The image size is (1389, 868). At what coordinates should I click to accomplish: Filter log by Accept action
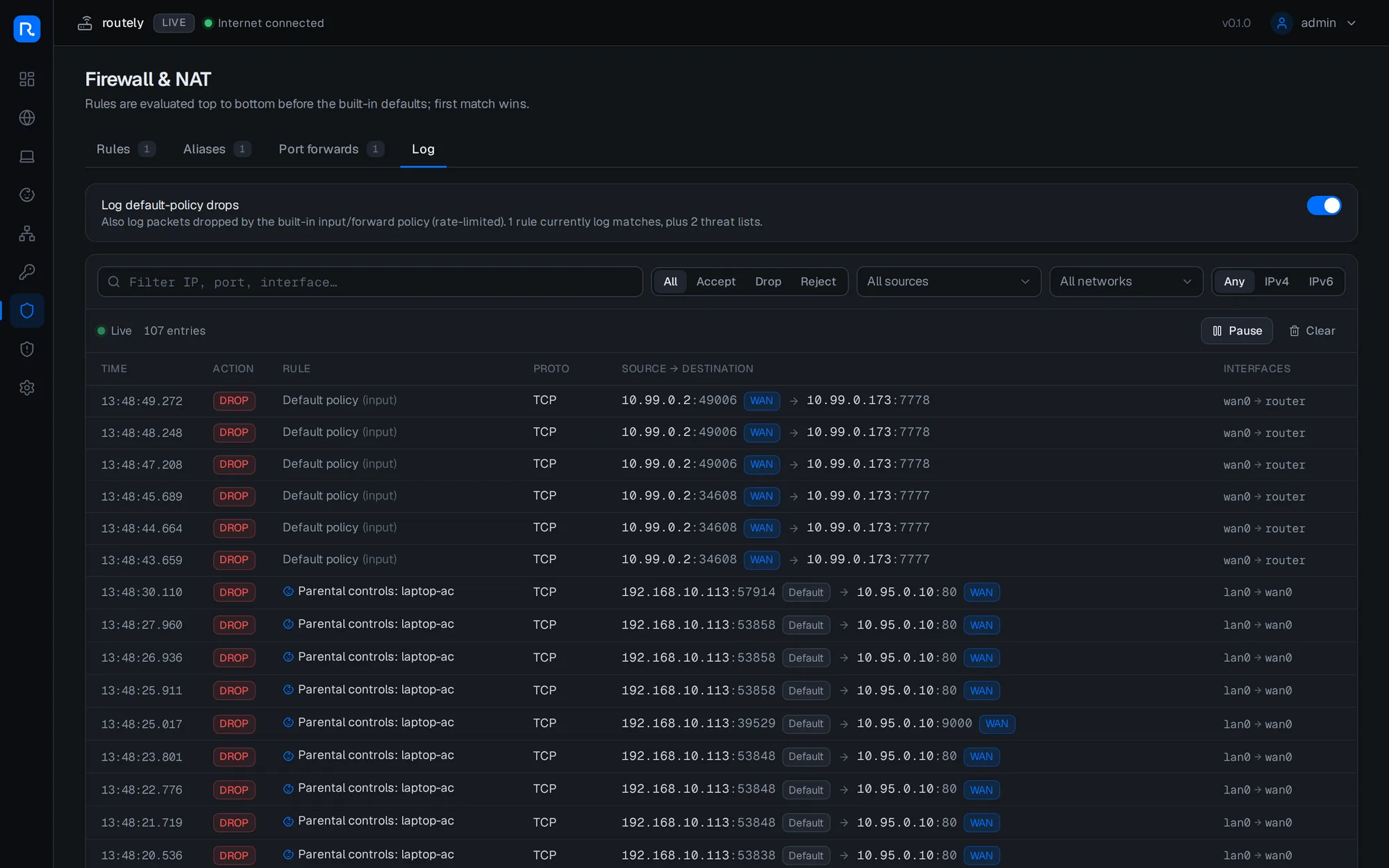[715, 282]
